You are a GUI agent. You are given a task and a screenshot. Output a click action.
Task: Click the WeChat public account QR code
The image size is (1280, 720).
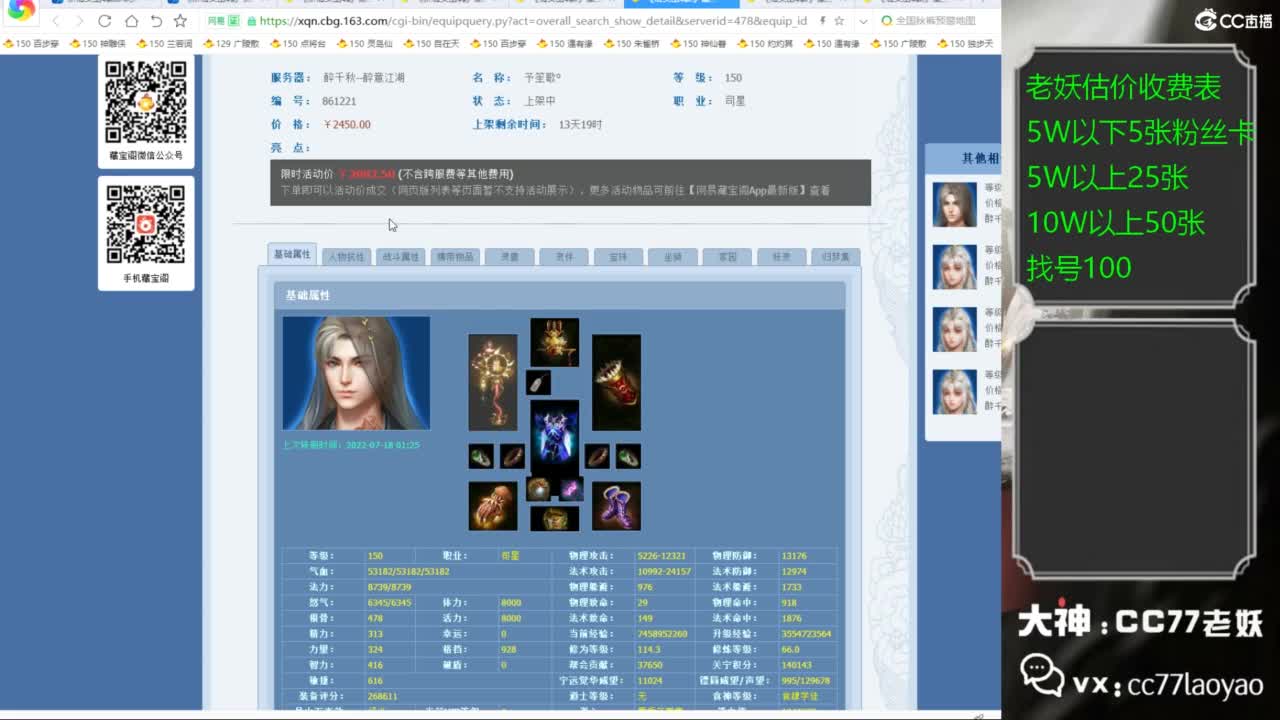[x=146, y=102]
